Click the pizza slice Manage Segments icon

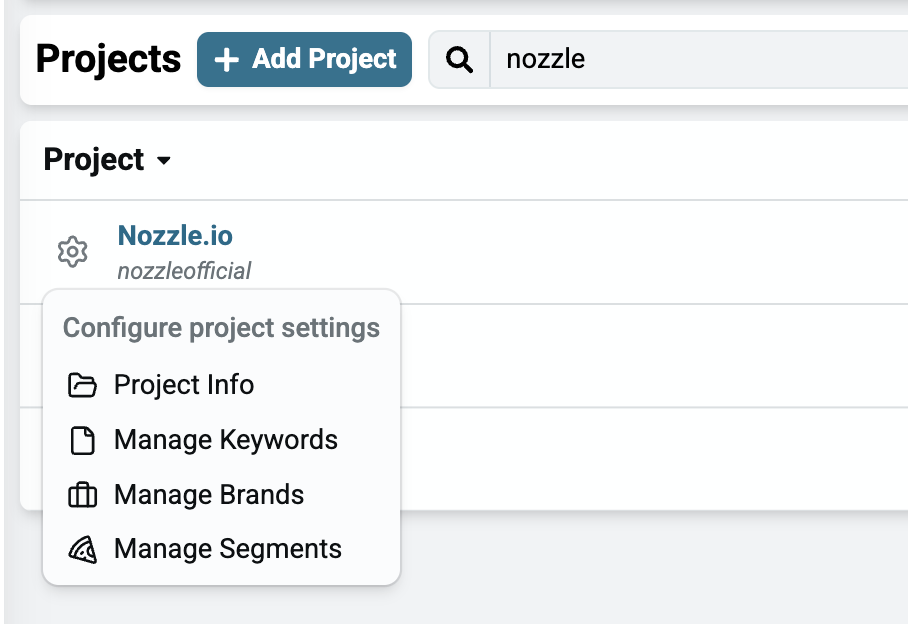point(82,549)
